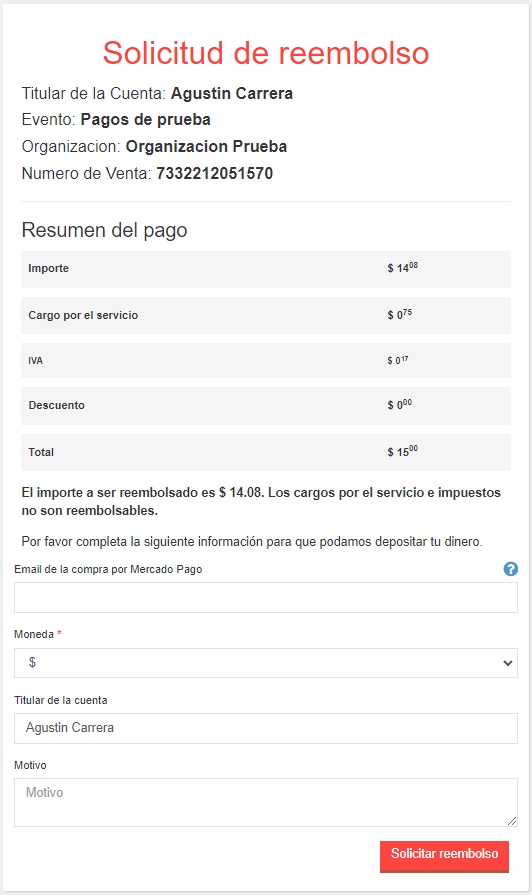
Task: Click the Solicitud de reembolso heading
Action: tap(266, 53)
